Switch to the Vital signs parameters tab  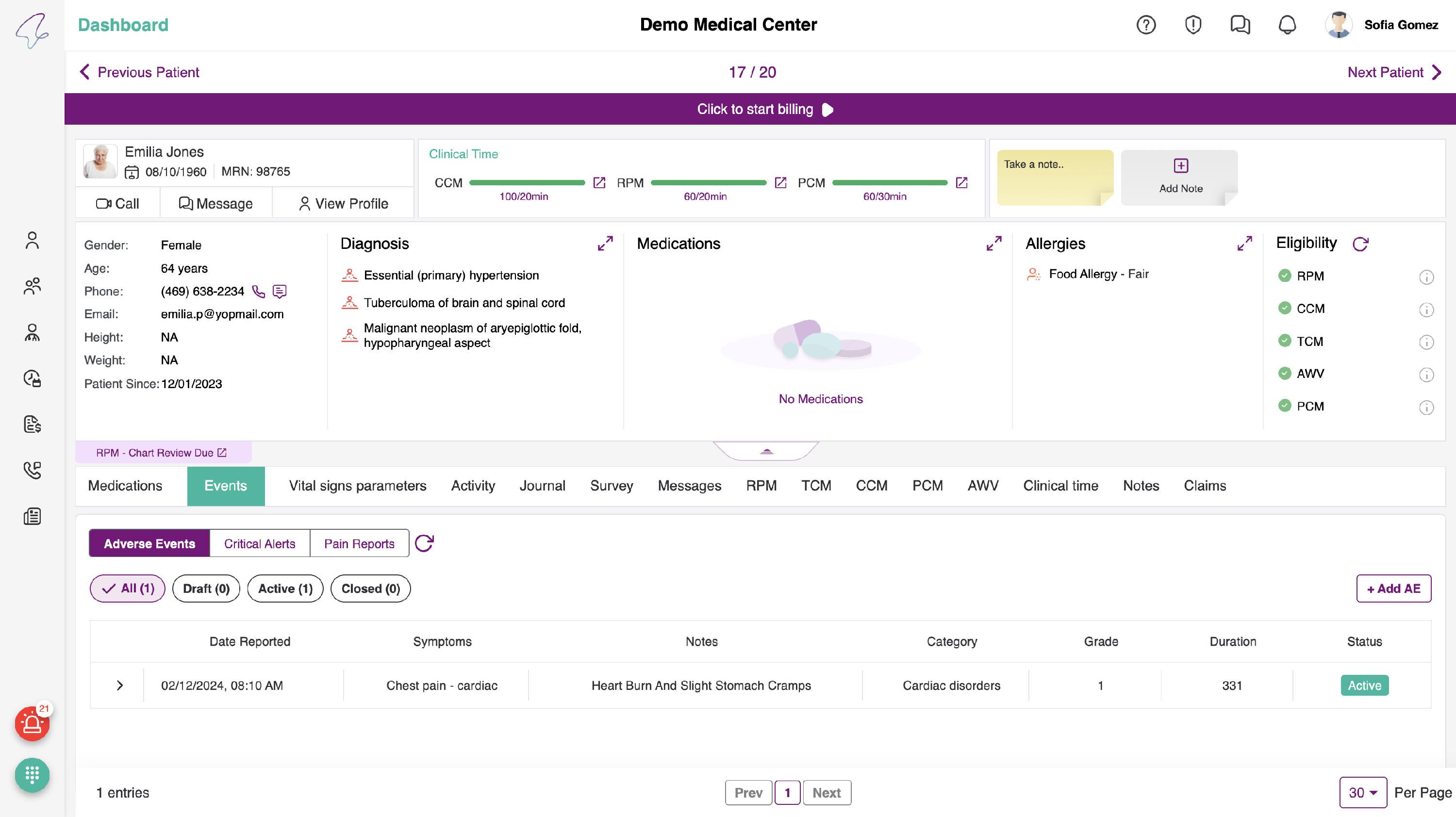[357, 485]
